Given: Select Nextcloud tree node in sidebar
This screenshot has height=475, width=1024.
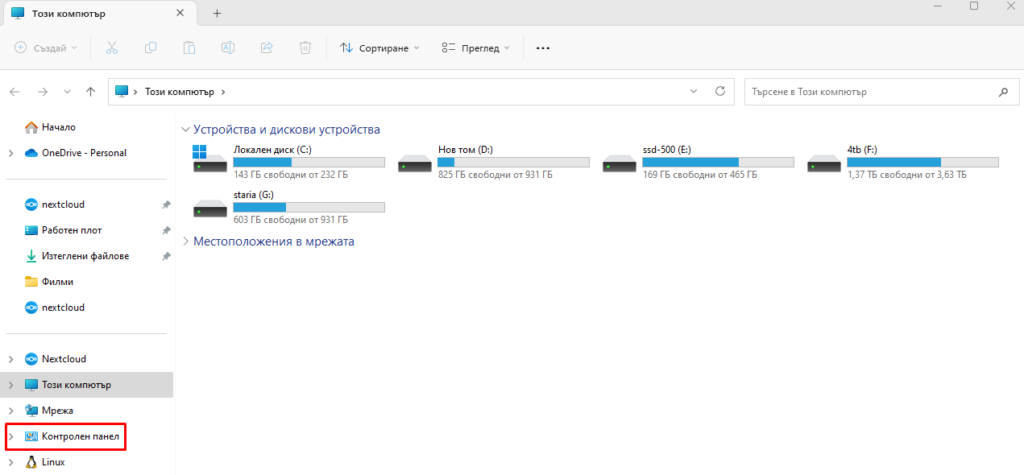Looking at the screenshot, I should click(x=56, y=359).
